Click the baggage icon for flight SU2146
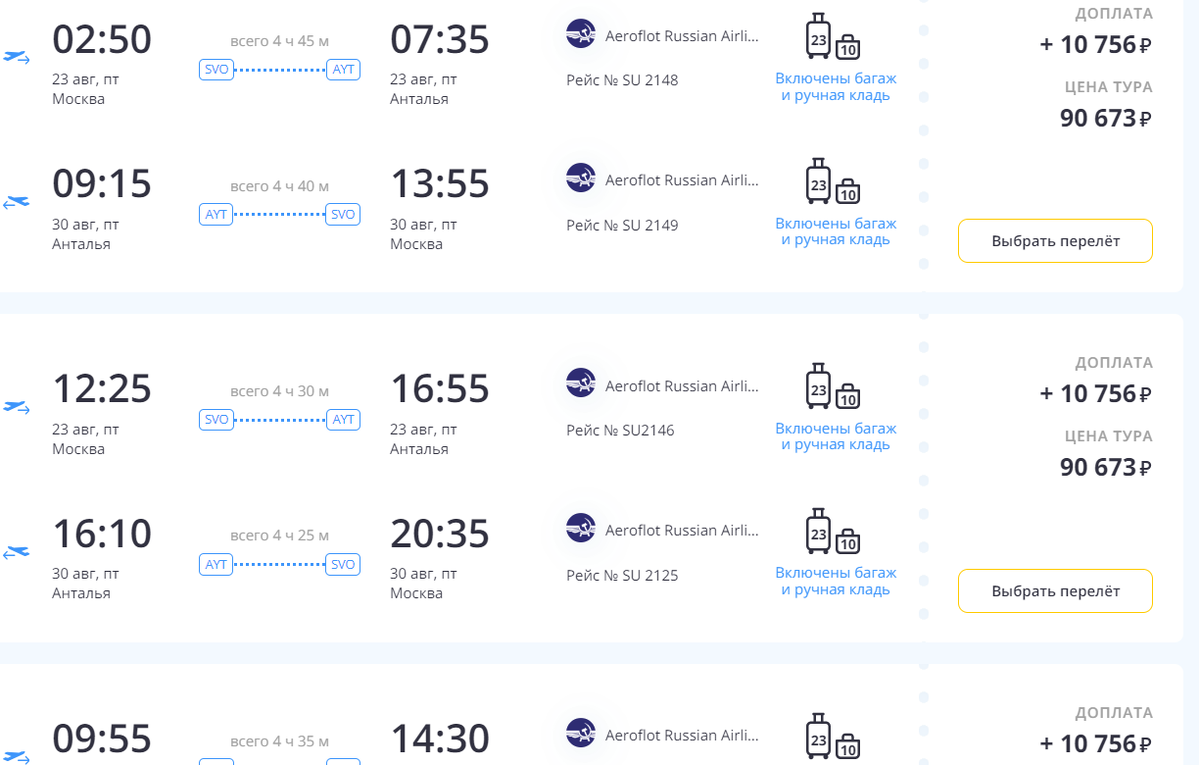Screen dimensions: 1200x765 833,386
